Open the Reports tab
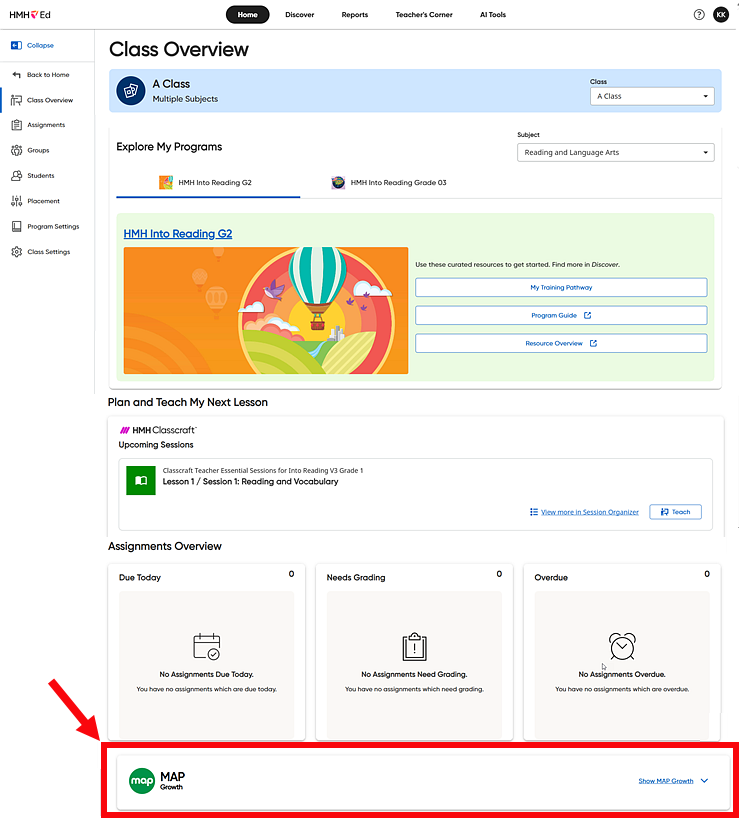Image resolution: width=739 pixels, height=818 pixels. point(355,15)
